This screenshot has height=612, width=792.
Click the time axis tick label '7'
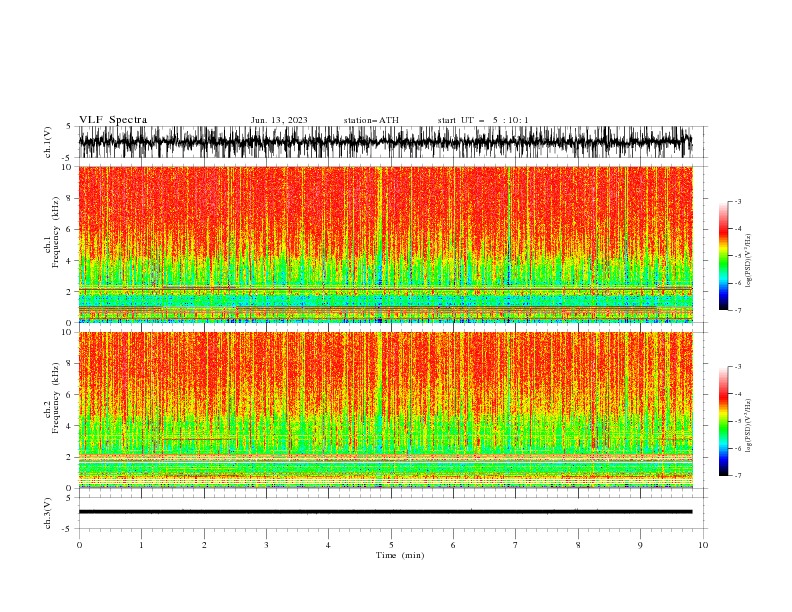tap(516, 545)
